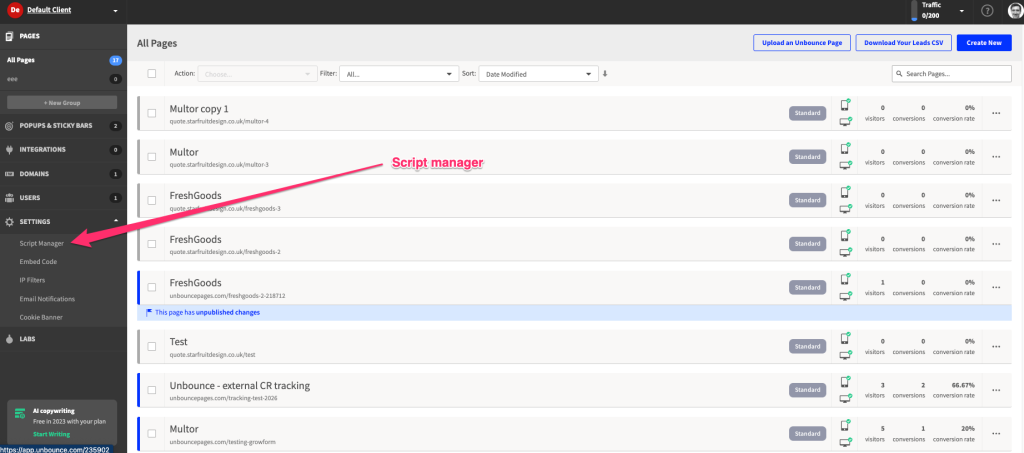
Task: Click mobile icon for Unbounce external CR tracking
Action: pyautogui.click(x=846, y=382)
